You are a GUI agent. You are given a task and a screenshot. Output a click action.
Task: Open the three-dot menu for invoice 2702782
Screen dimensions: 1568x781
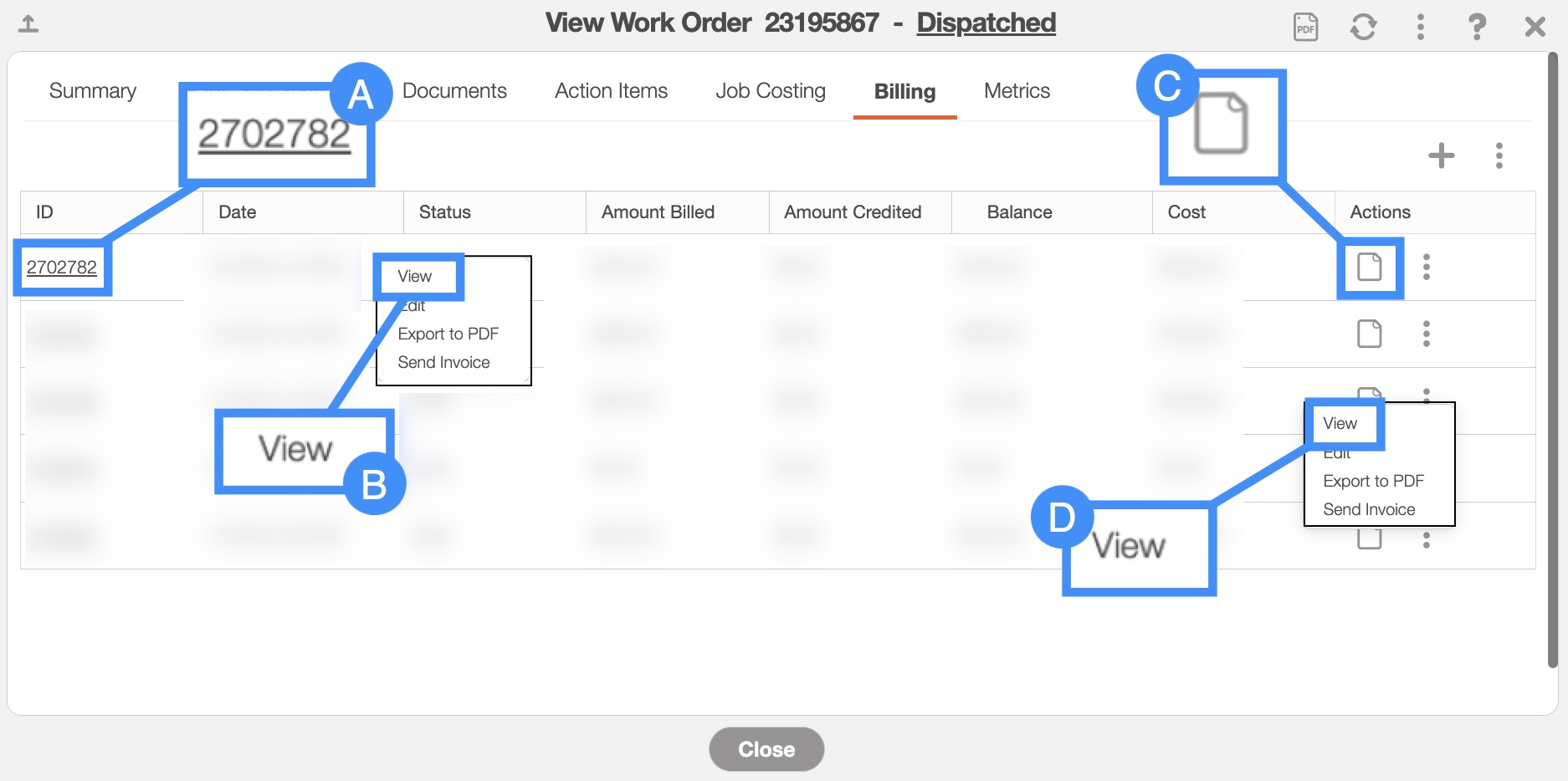[1427, 268]
